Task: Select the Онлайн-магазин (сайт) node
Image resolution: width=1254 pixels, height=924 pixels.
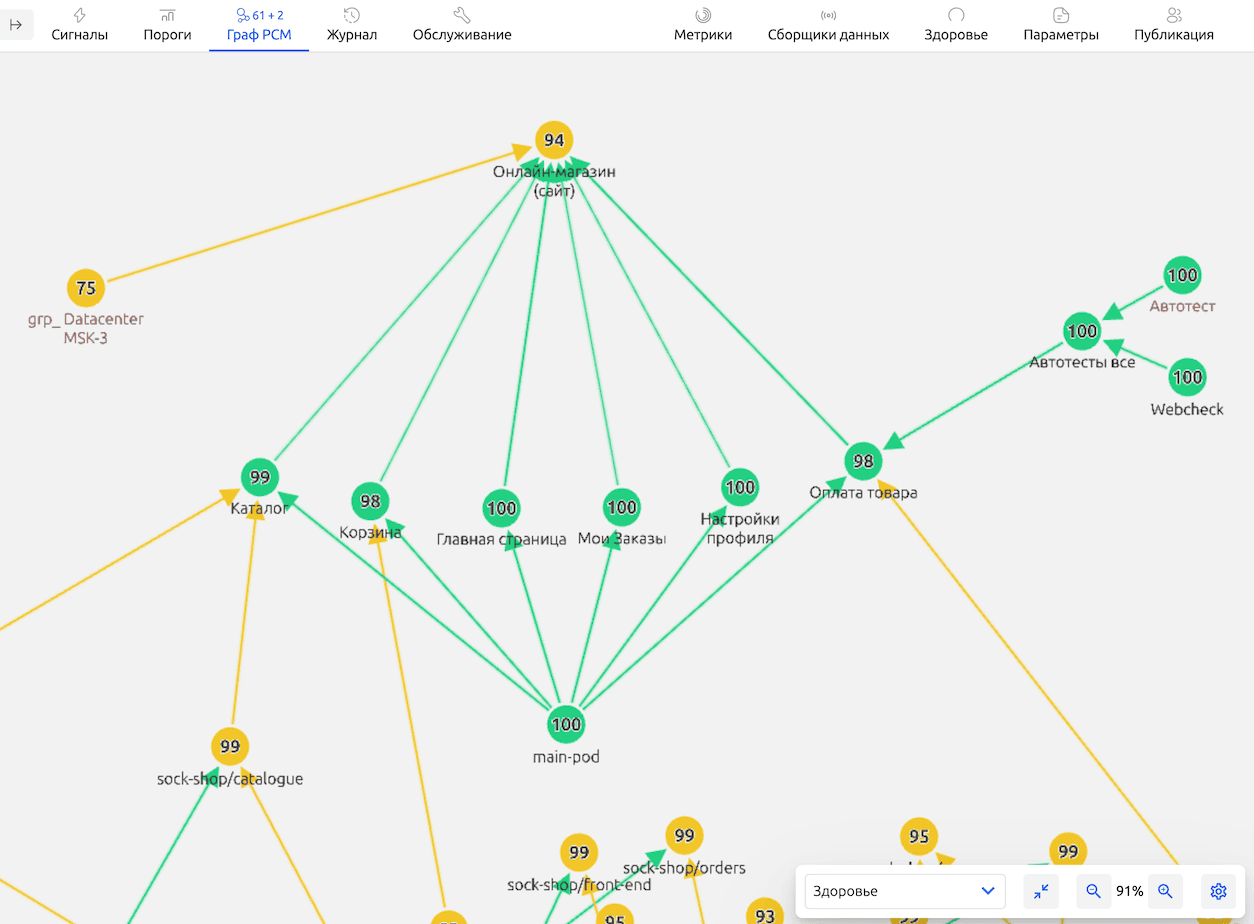Action: click(554, 140)
